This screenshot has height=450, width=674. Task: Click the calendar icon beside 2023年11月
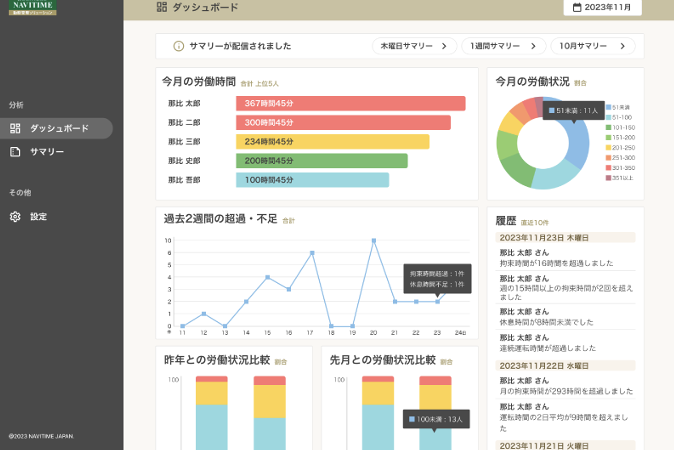pyautogui.click(x=576, y=7)
